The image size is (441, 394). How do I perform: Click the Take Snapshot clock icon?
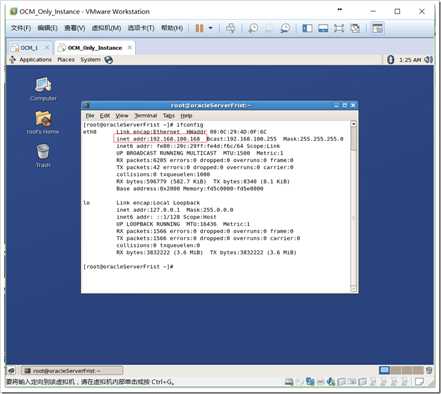click(x=253, y=28)
